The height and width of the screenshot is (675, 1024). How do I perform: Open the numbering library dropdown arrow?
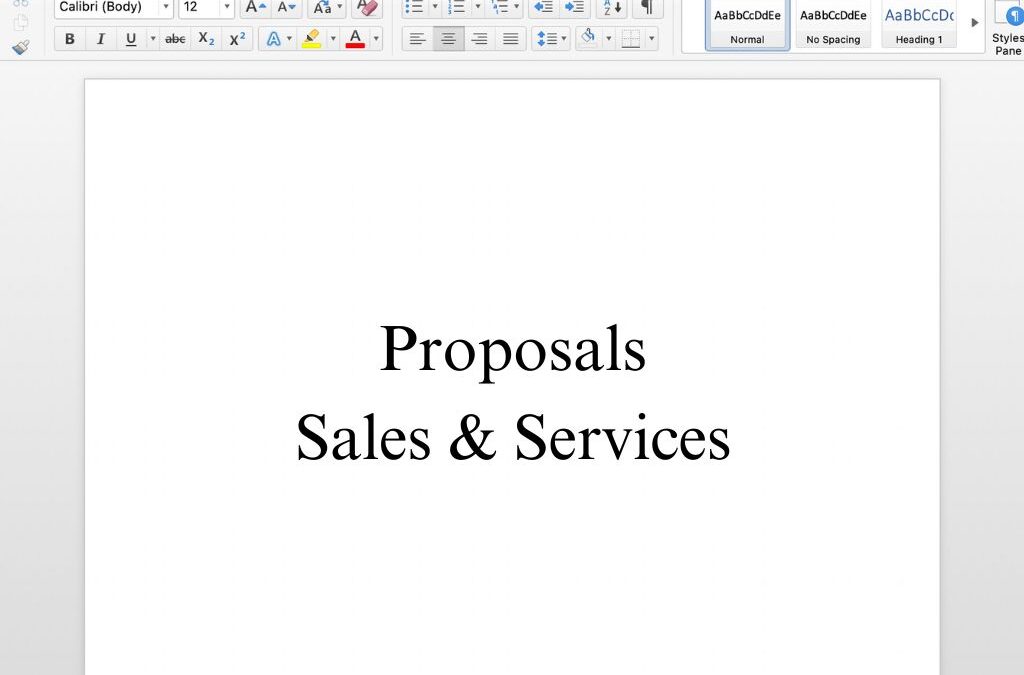(477, 7)
